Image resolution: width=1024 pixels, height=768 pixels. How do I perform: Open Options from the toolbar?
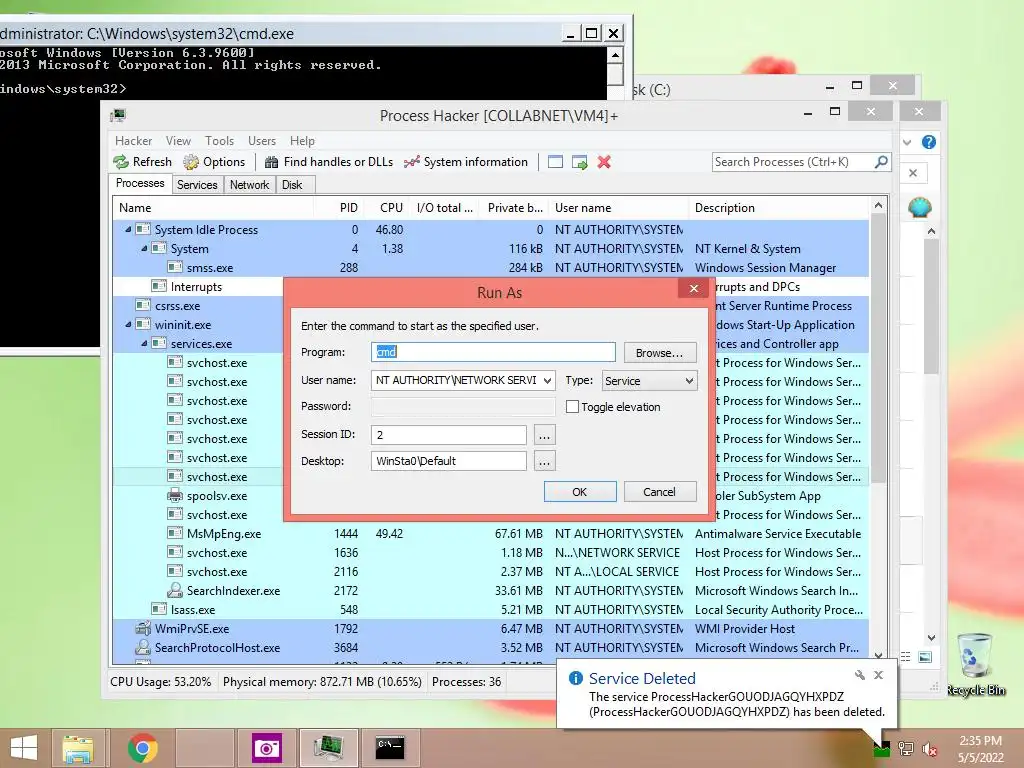tap(214, 162)
